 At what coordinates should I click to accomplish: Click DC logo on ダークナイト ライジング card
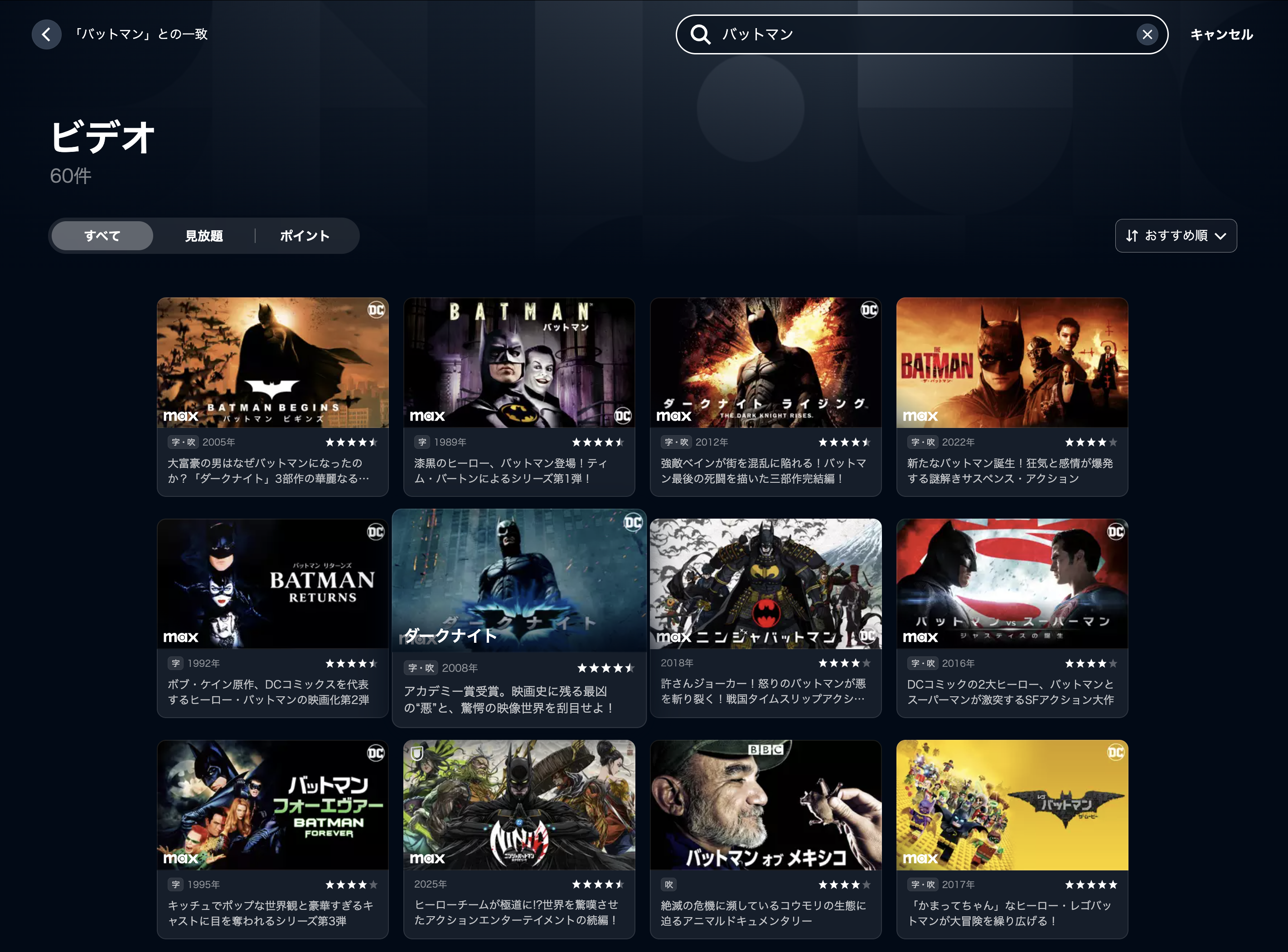pyautogui.click(x=869, y=310)
